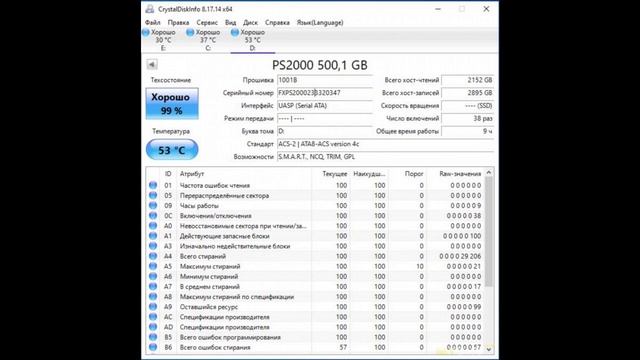Click the UASP (Serial ATA) interface field
The image size is (640, 360).
[x=325, y=106]
